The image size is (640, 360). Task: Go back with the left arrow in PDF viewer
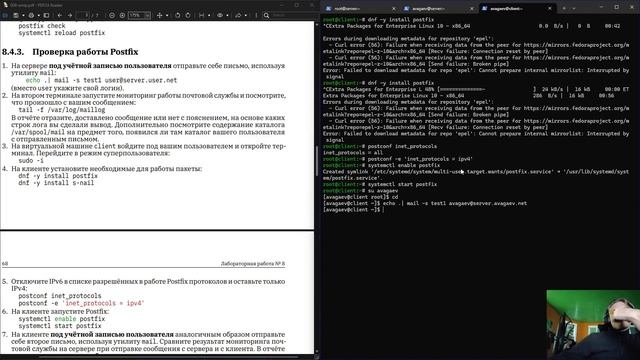click(60, 15)
